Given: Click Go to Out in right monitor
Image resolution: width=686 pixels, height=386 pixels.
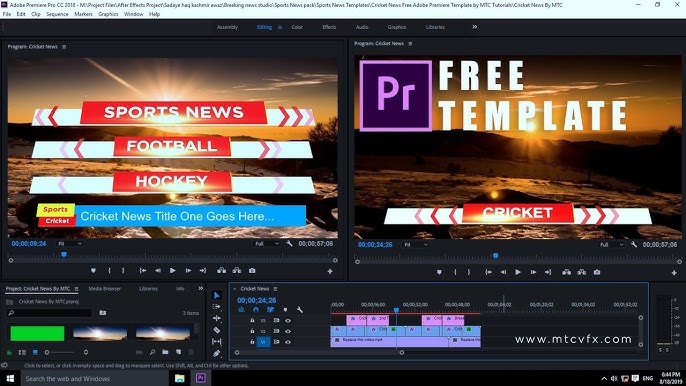Looking at the screenshot, I should click(548, 272).
